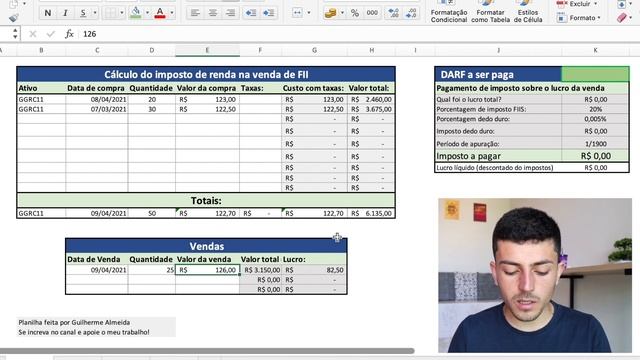This screenshot has height=360, width=640.
Task: Open merge cells dropdown arrow
Action: point(309,13)
